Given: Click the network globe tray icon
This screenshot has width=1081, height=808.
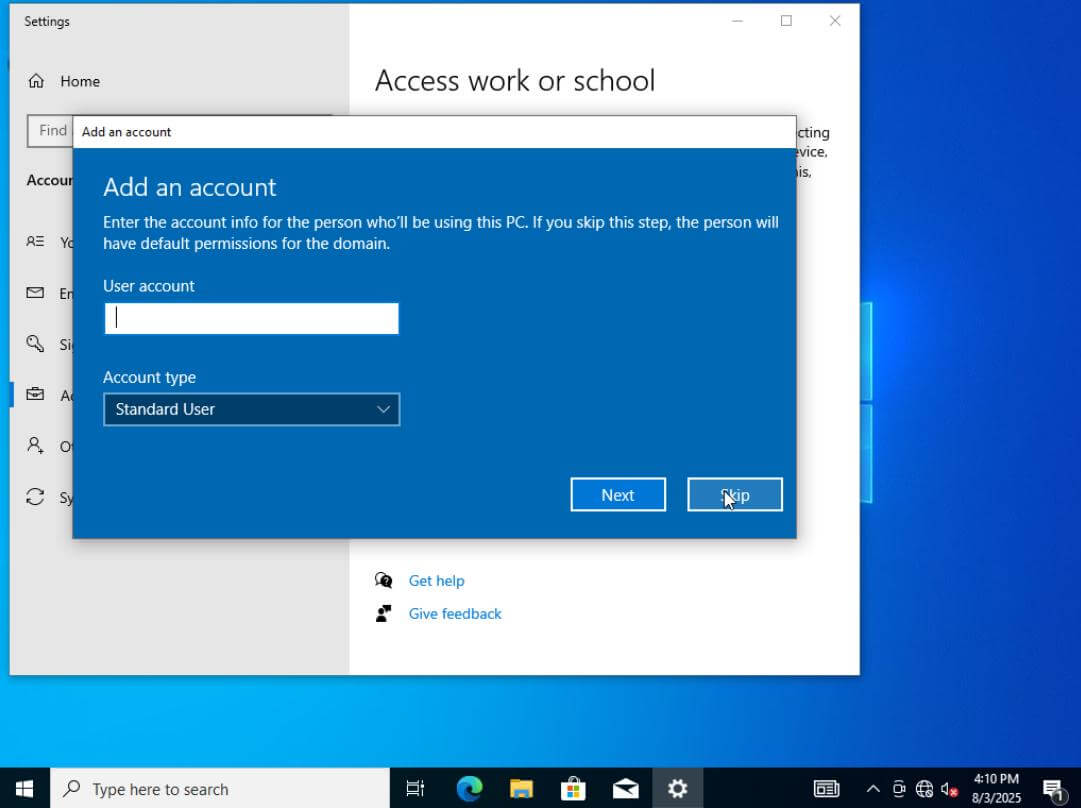Looking at the screenshot, I should pyautogui.click(x=925, y=789).
